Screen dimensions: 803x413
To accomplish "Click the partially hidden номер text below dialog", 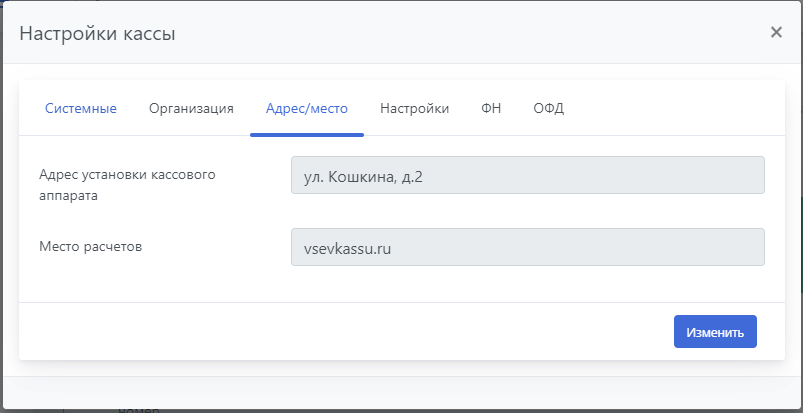I will pos(138,409).
